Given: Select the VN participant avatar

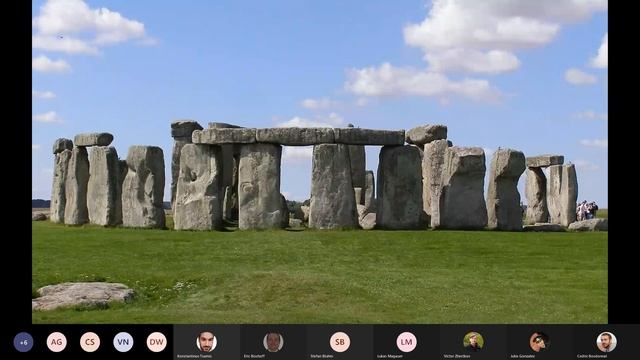Looking at the screenshot, I should [123, 342].
